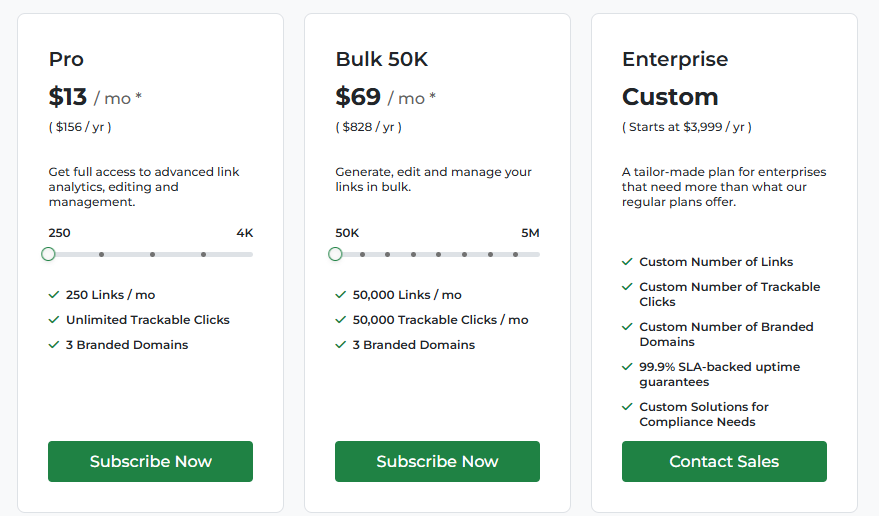Click the checkmark beside Custom Number of Links
This screenshot has width=879, height=516.
click(627, 262)
